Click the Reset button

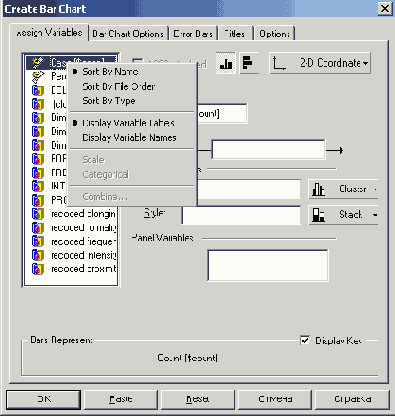(197, 399)
